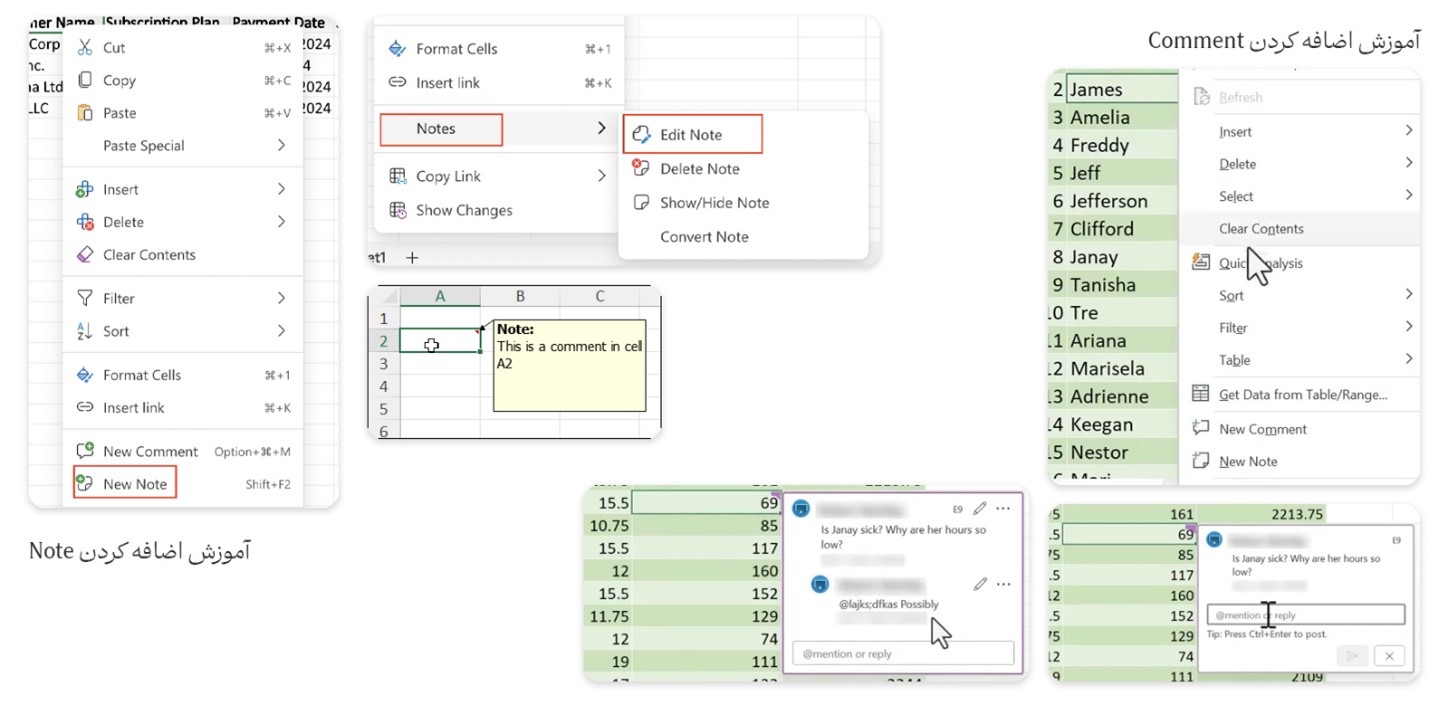Click the Paste clipboard icon
Image resolution: width=1448 pixels, height=724 pixels.
85,113
